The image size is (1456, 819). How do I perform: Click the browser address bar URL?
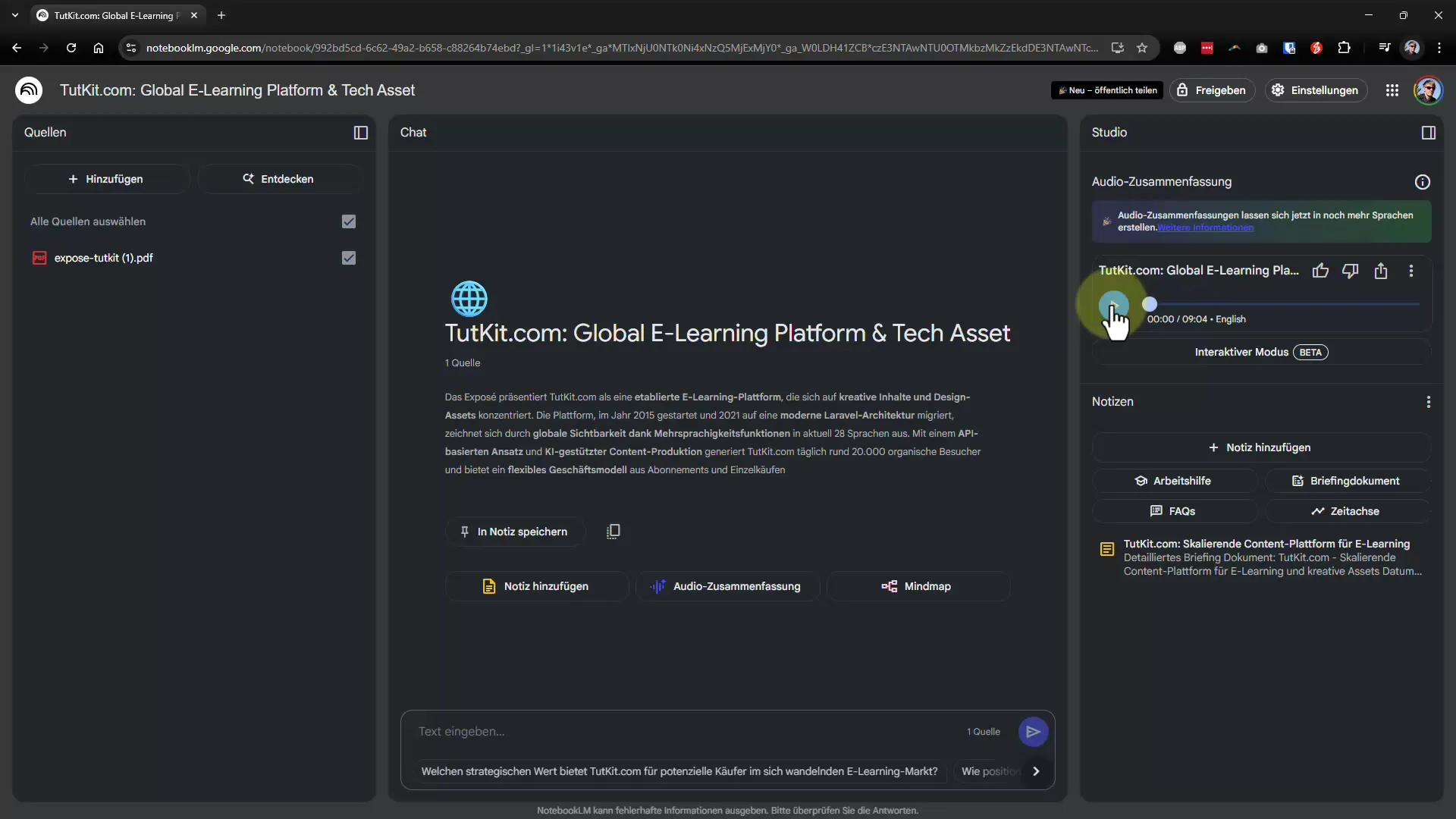[x=622, y=48]
